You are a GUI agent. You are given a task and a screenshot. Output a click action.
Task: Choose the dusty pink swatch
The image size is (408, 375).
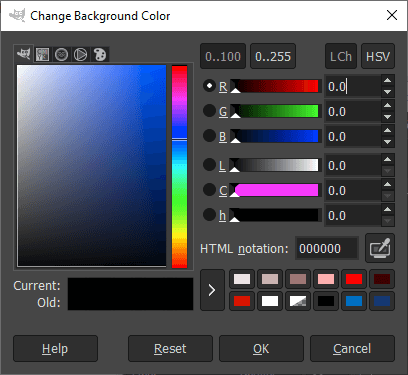[x=270, y=279]
